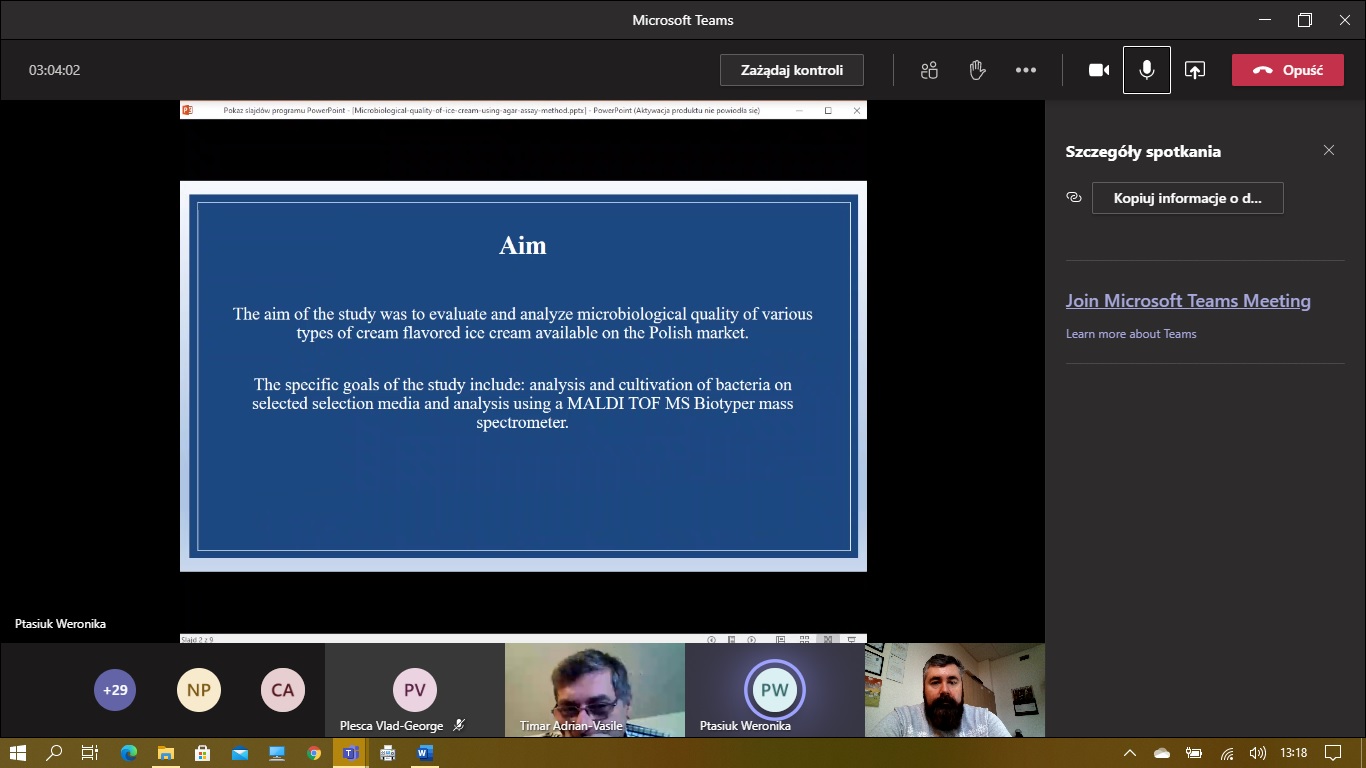1366x768 pixels.
Task: Open the Join Microsoft Teams Meeting link
Action: 1188,301
